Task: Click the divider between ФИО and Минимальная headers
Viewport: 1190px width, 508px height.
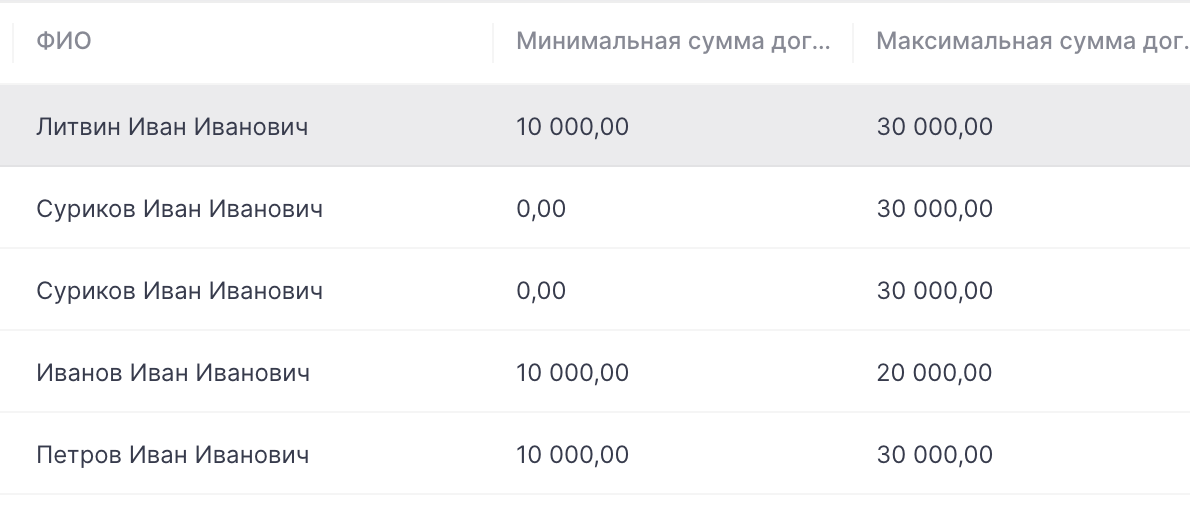Action: coord(493,43)
